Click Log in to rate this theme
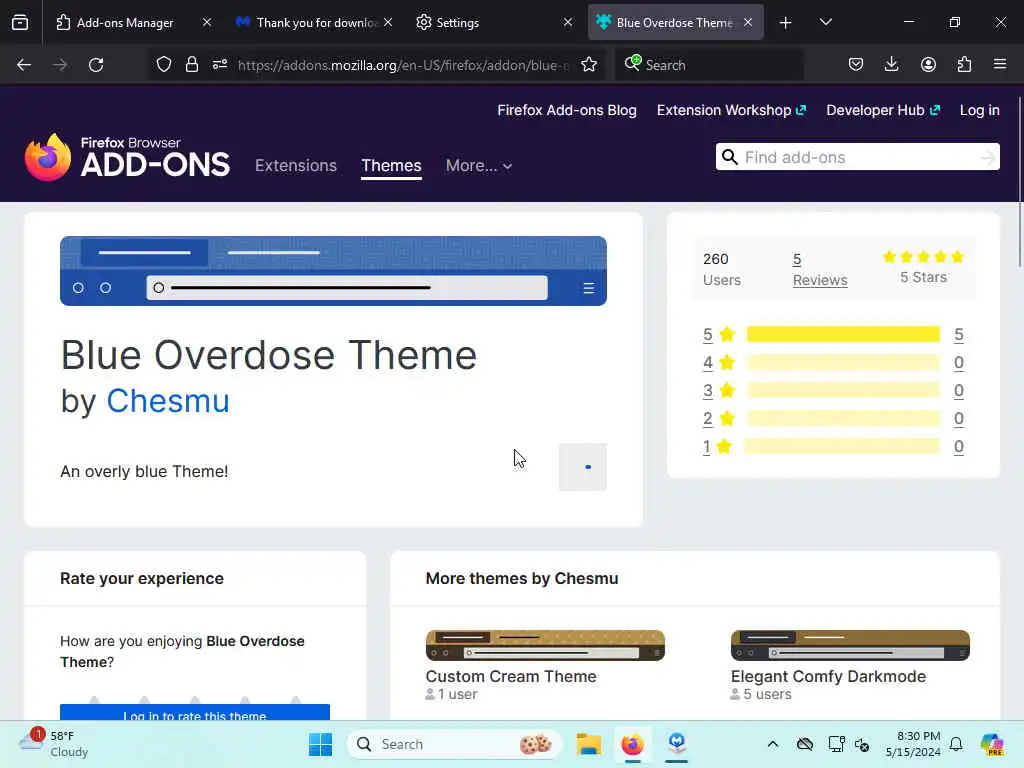 (195, 712)
